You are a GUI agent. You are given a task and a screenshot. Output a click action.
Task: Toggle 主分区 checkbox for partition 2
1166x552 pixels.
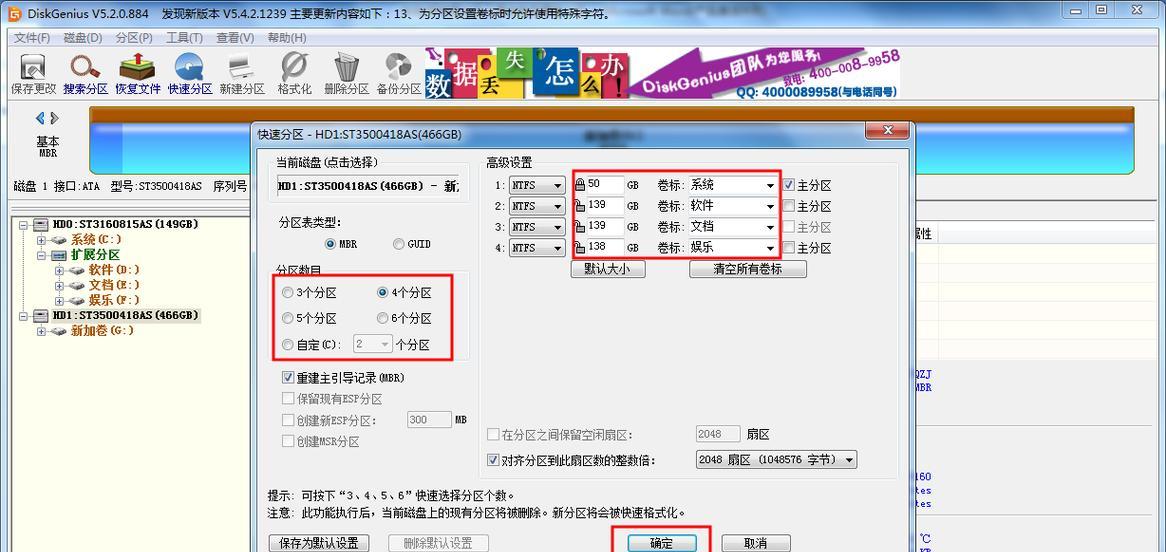tap(788, 206)
